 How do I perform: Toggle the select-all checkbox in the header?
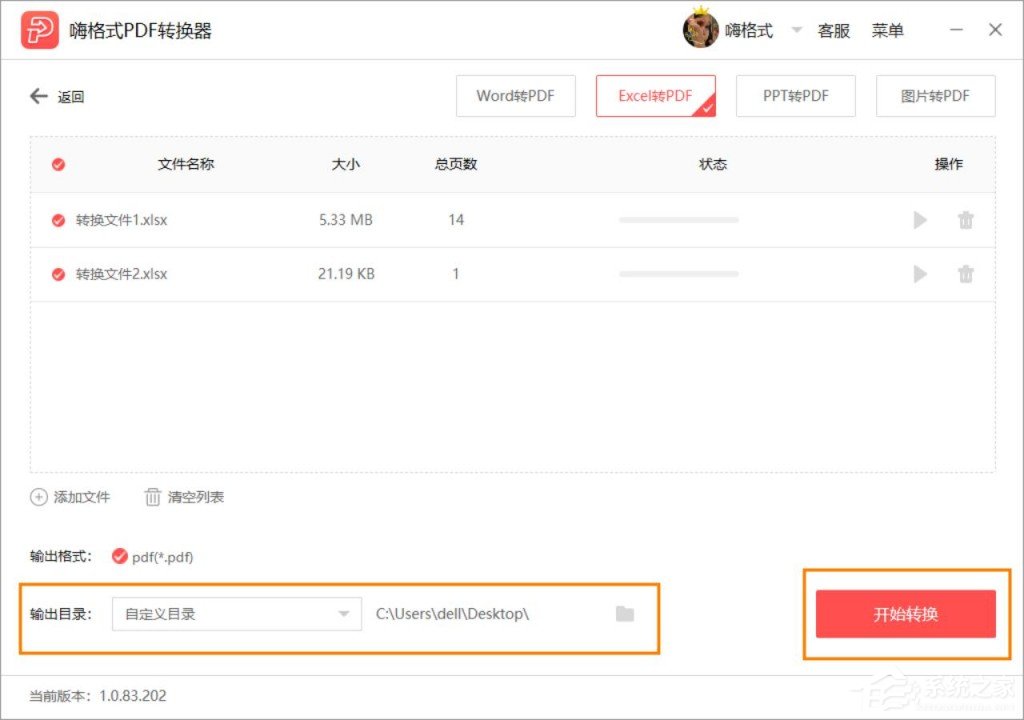[x=57, y=164]
